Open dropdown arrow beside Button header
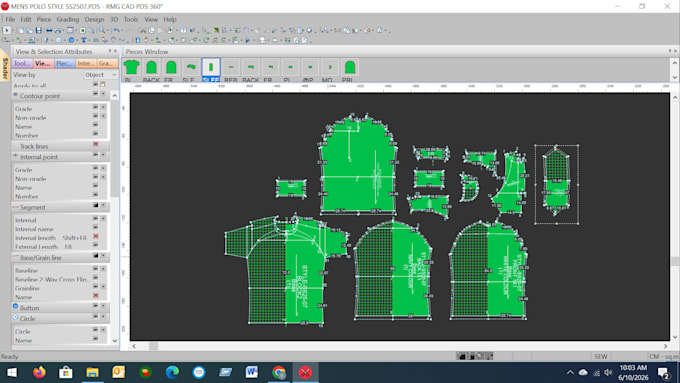Viewport: 680px width, 383px height. pyautogui.click(x=103, y=306)
